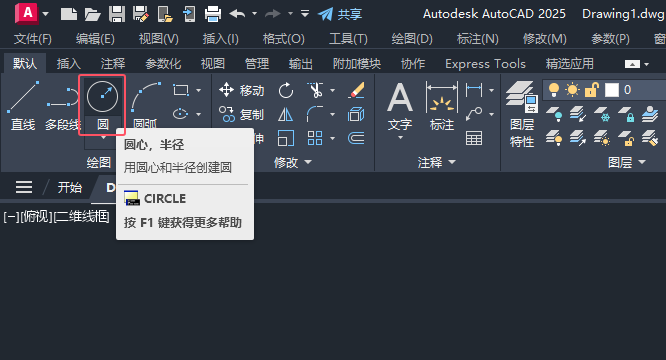Click the layer Freeze snowflake icon
Screen dimensions: 666x360
(x=602, y=114)
